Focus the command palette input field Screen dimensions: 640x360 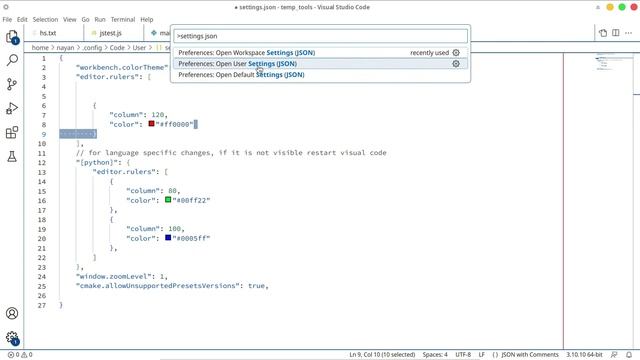(x=320, y=36)
